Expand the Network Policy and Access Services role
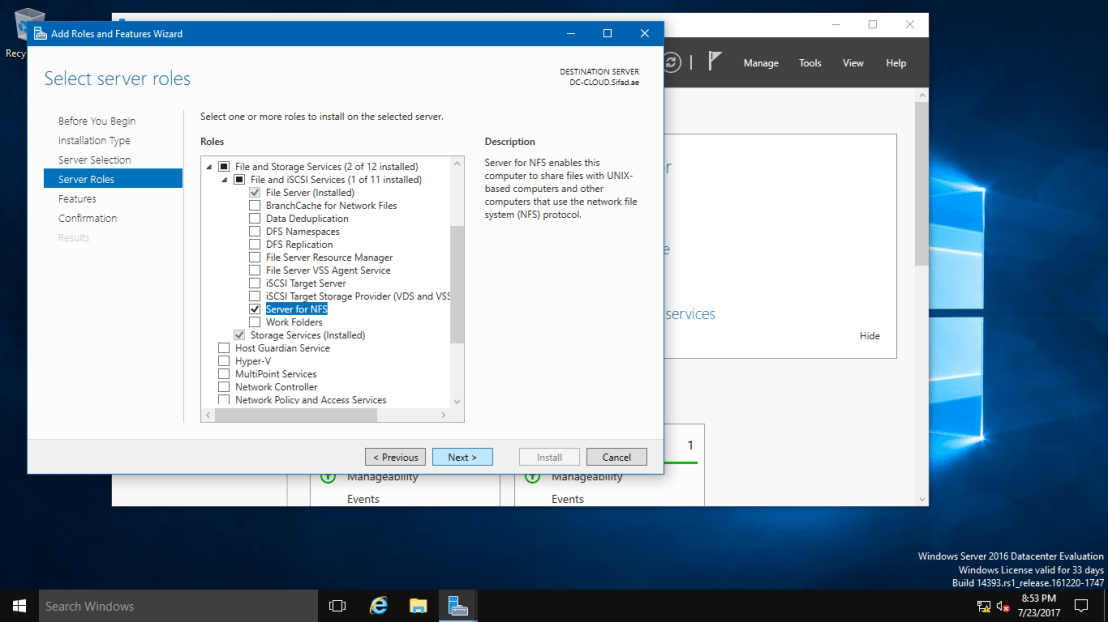The height and width of the screenshot is (622, 1108). point(212,399)
